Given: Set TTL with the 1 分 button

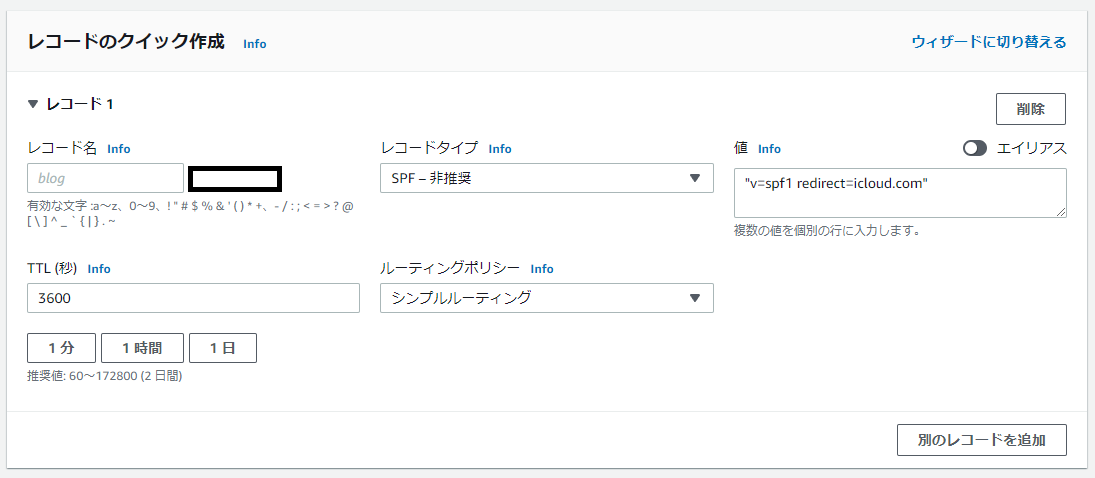Looking at the screenshot, I should tap(61, 348).
